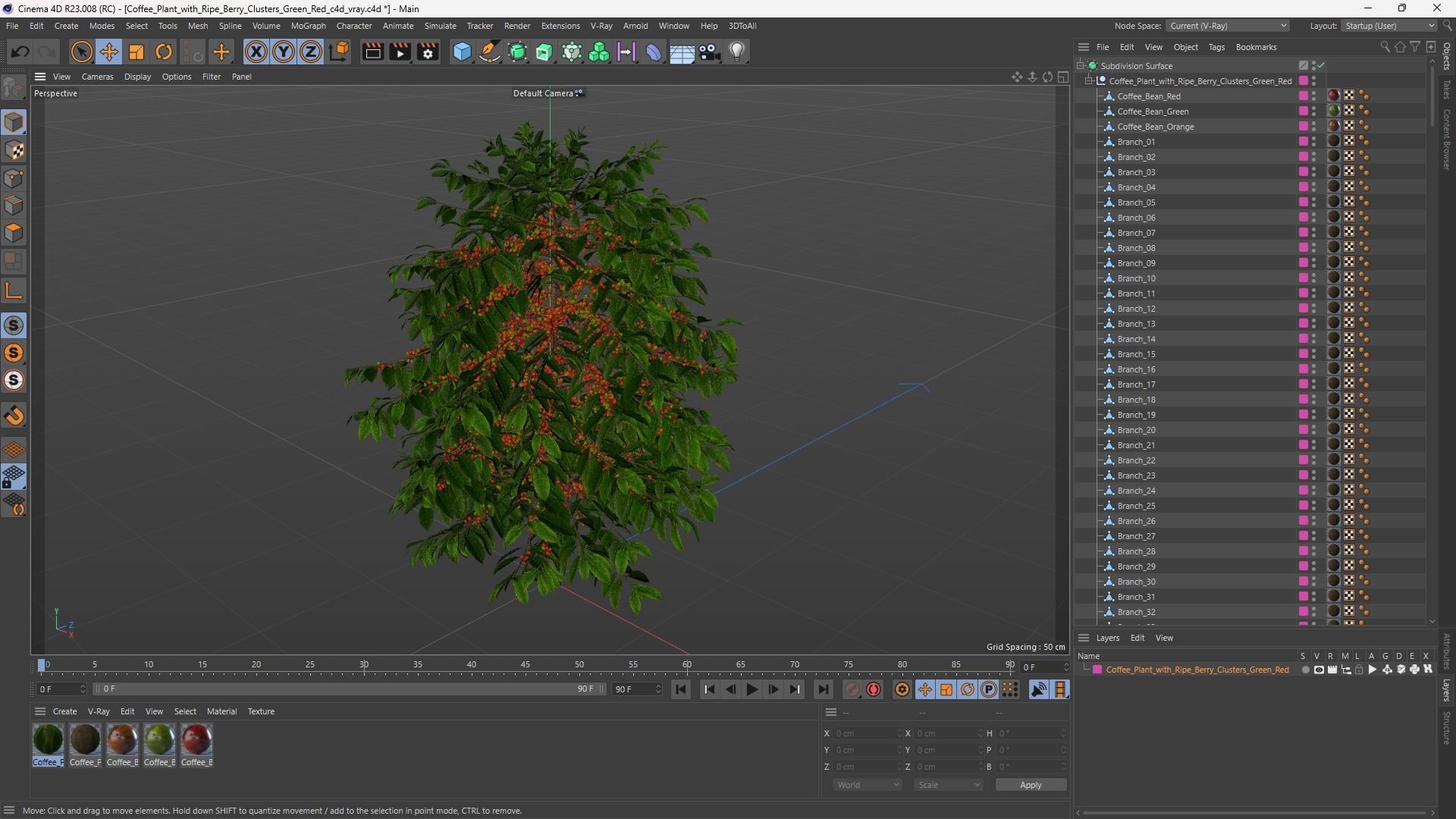Open the MoGraph menu

(x=308, y=26)
